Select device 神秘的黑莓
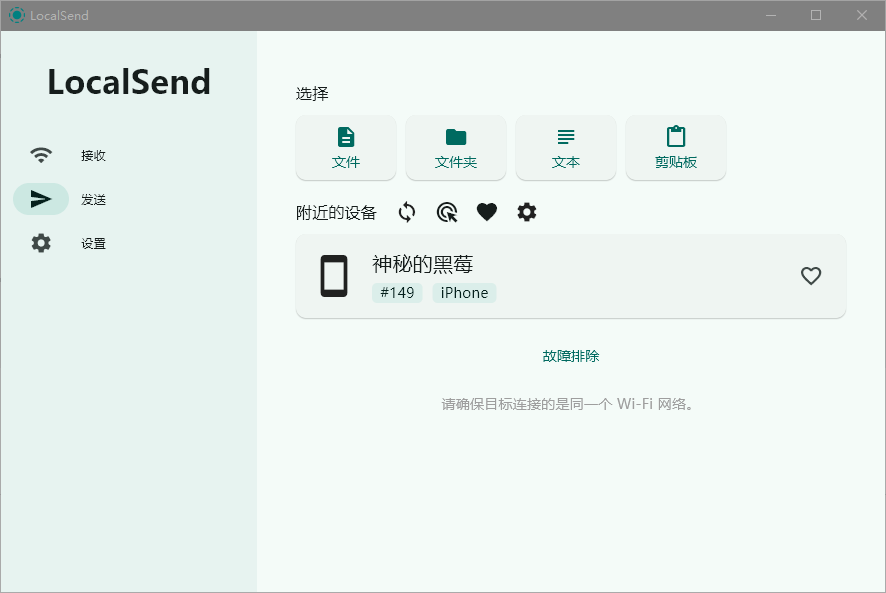The height and width of the screenshot is (593, 886). (x=571, y=276)
